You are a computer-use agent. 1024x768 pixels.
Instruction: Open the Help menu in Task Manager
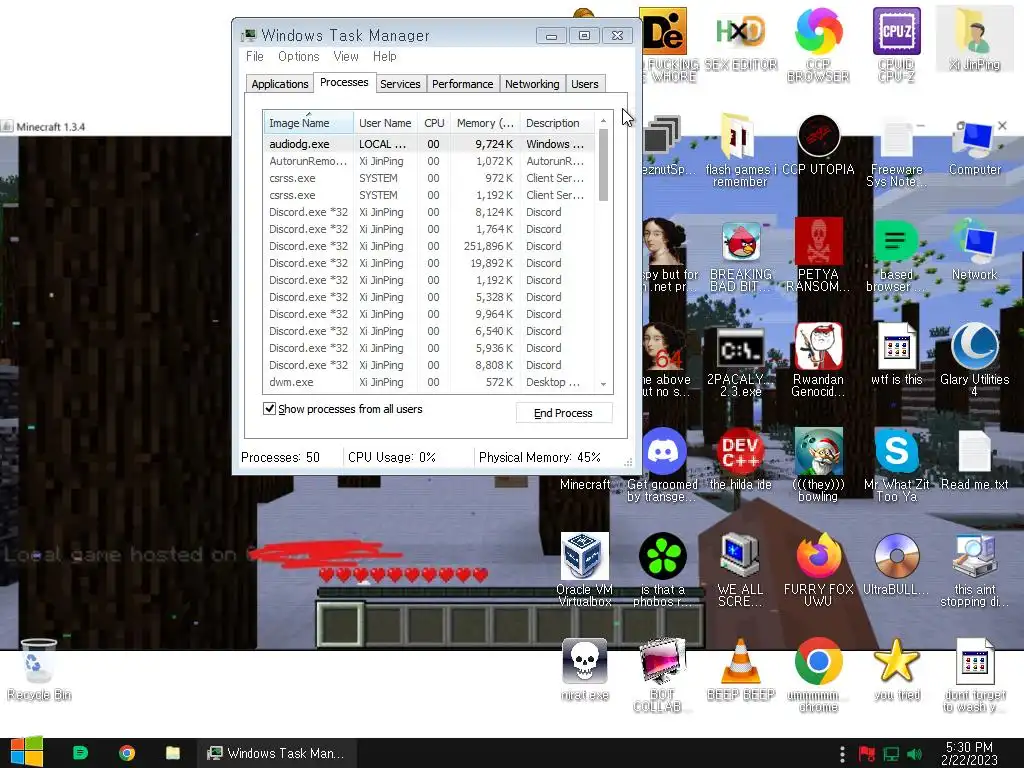click(x=385, y=57)
